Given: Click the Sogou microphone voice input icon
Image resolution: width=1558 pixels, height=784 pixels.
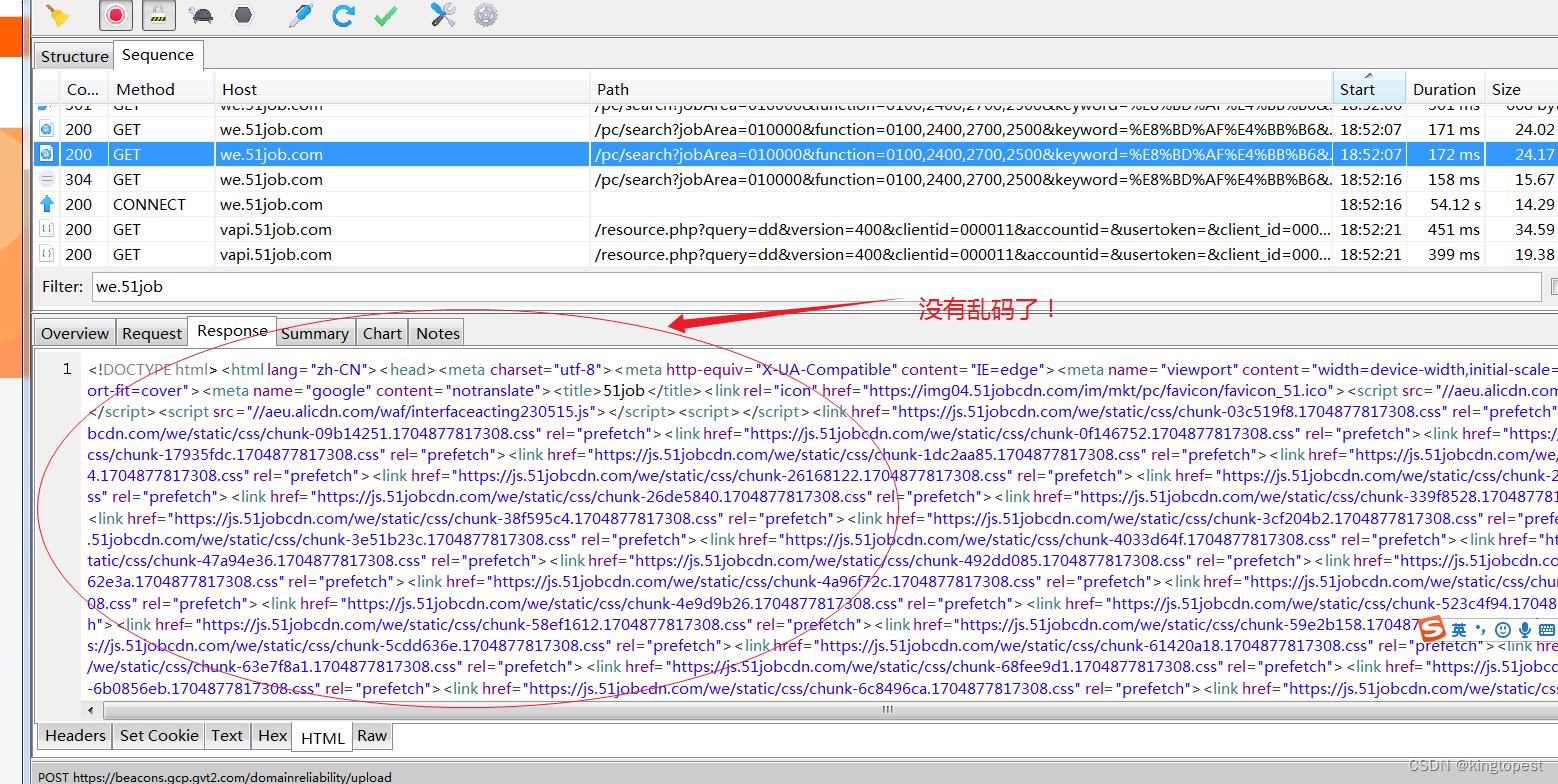Looking at the screenshot, I should (x=1525, y=629).
